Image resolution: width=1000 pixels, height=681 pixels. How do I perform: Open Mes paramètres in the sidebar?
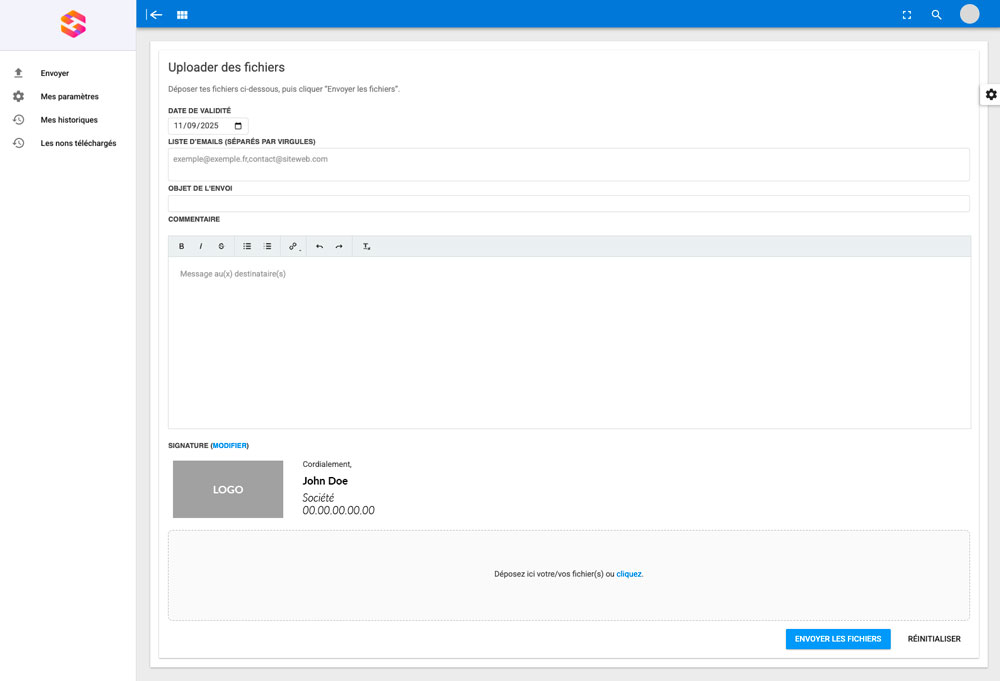click(x=71, y=96)
